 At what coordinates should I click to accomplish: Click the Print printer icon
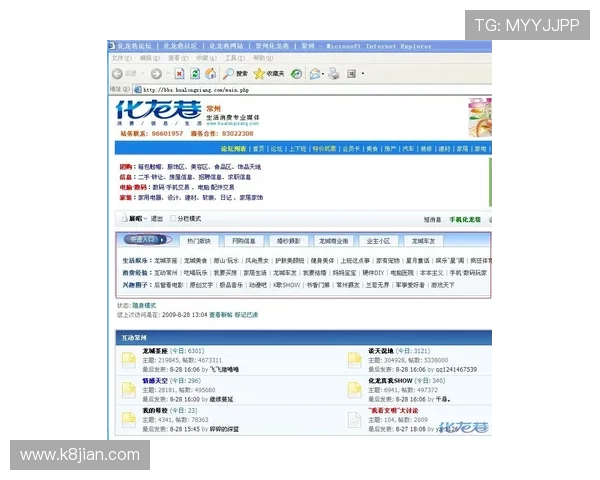[x=334, y=73]
